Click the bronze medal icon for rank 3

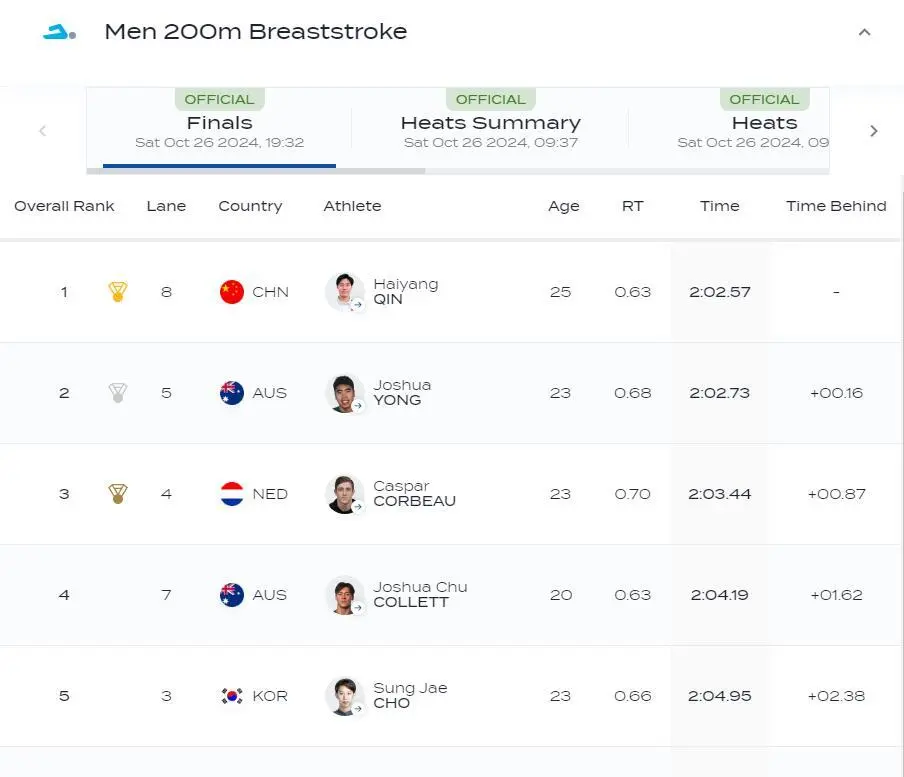point(118,494)
